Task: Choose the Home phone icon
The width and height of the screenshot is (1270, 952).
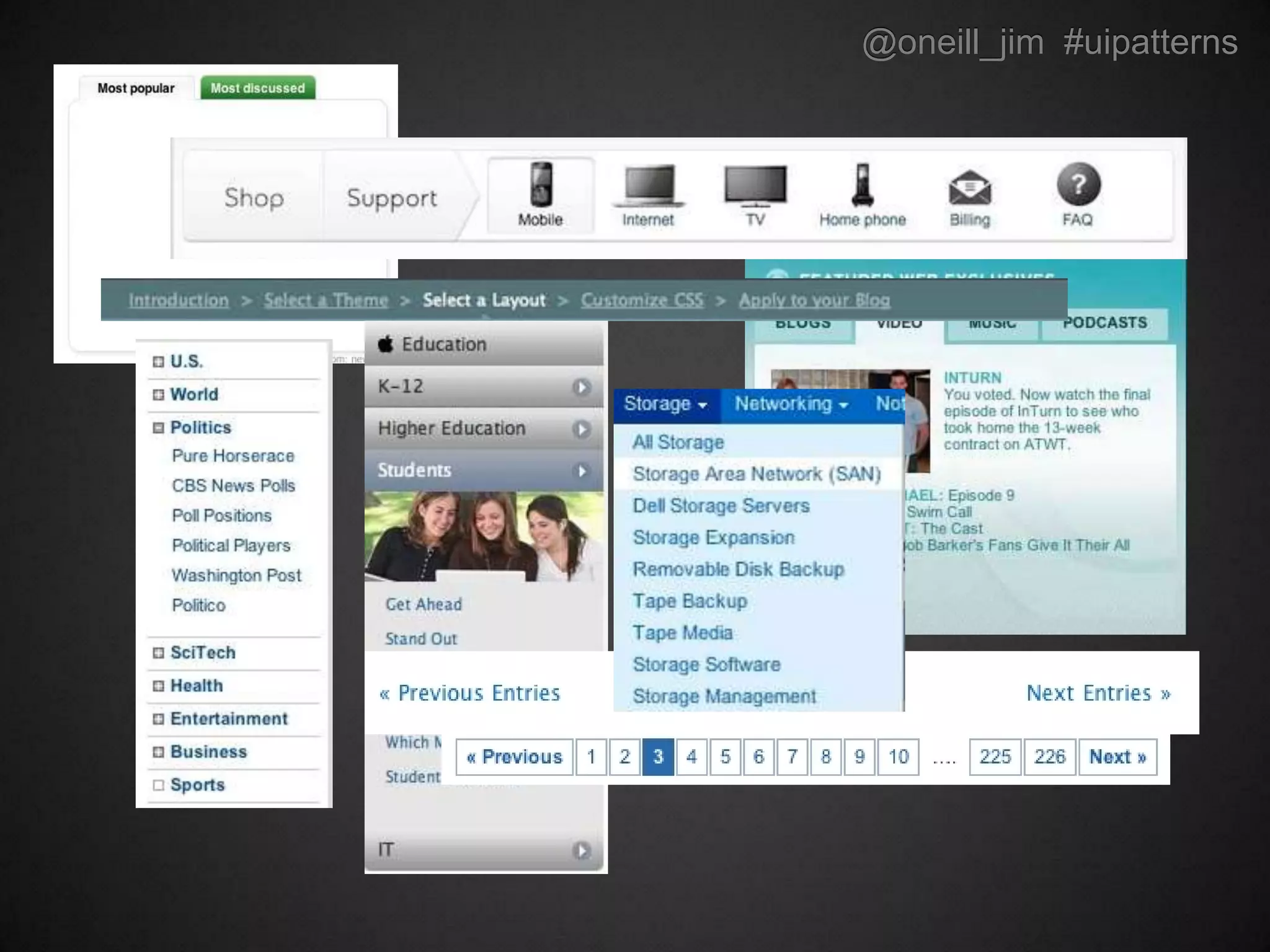Action: click(862, 185)
